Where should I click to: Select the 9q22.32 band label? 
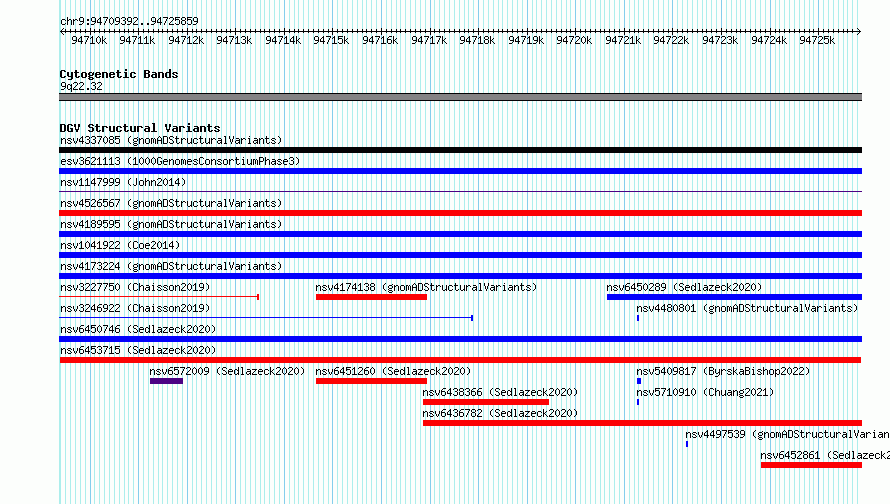(x=81, y=86)
